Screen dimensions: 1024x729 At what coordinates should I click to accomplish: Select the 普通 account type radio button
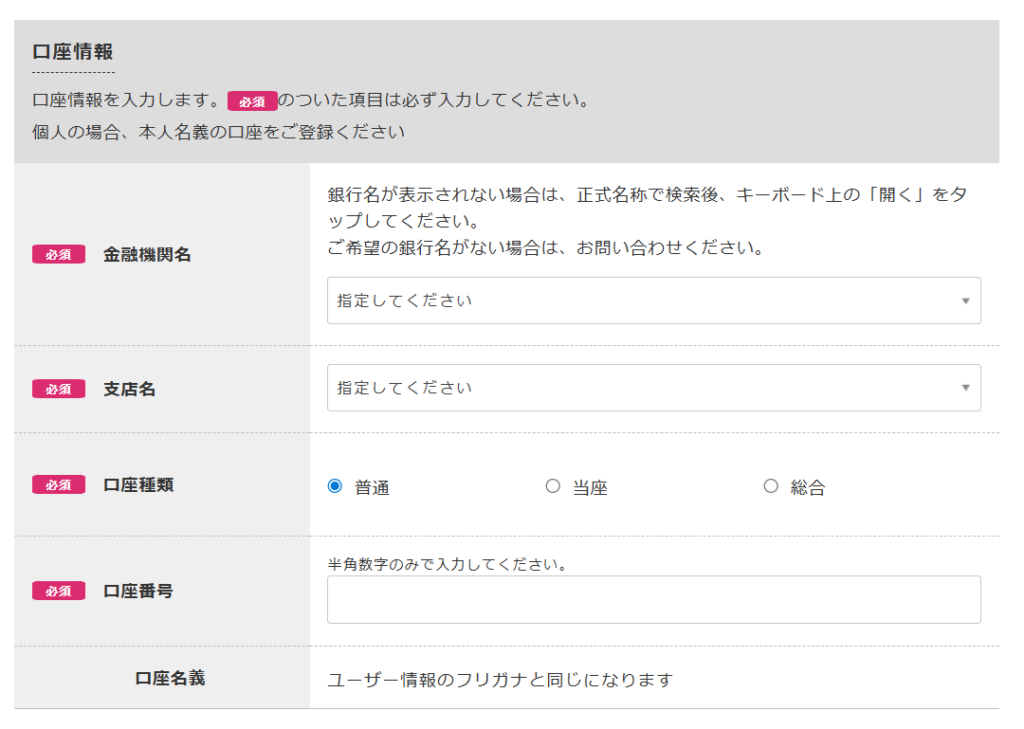pos(335,487)
